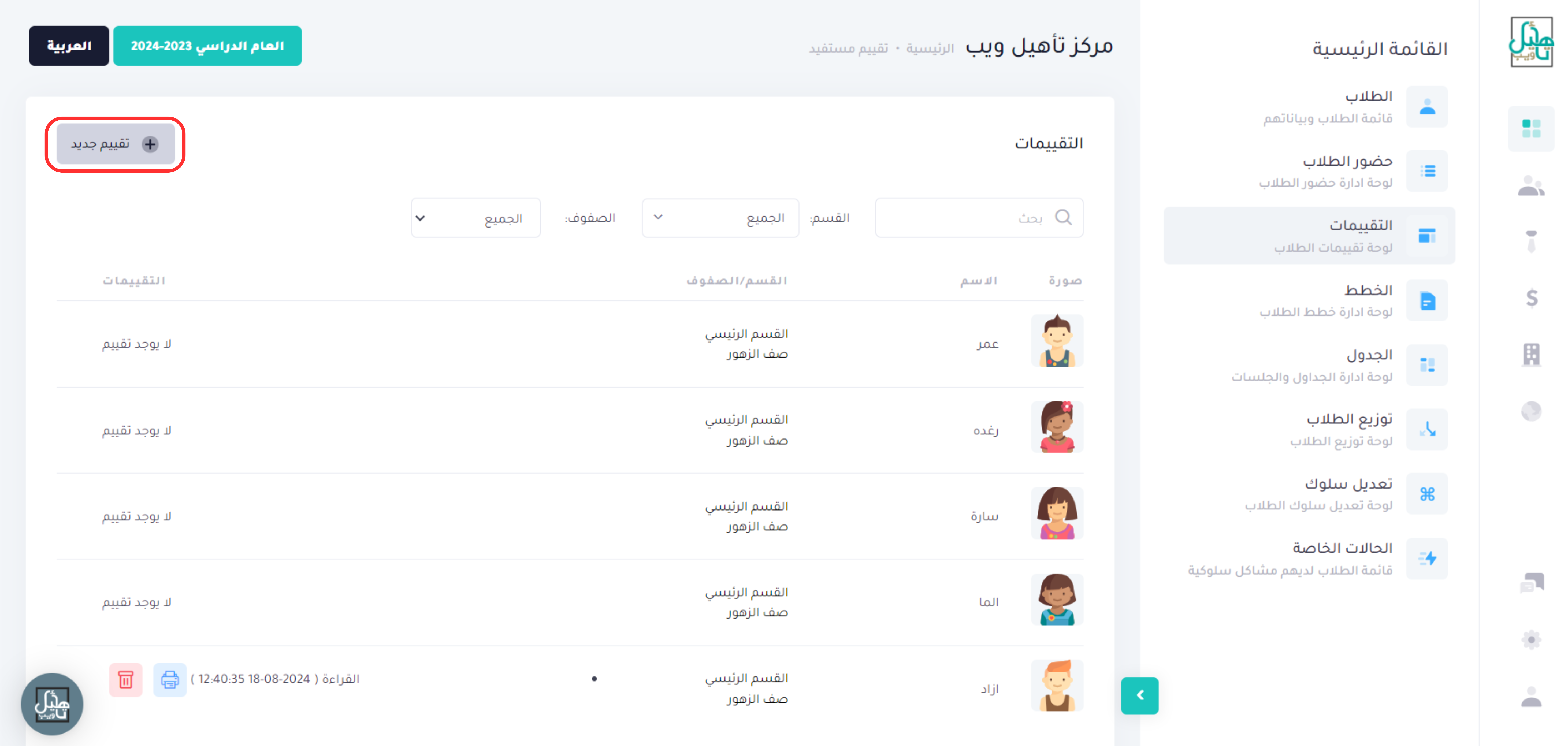
Task: Click the dashboard grid icon in rail
Action: click(x=1531, y=129)
